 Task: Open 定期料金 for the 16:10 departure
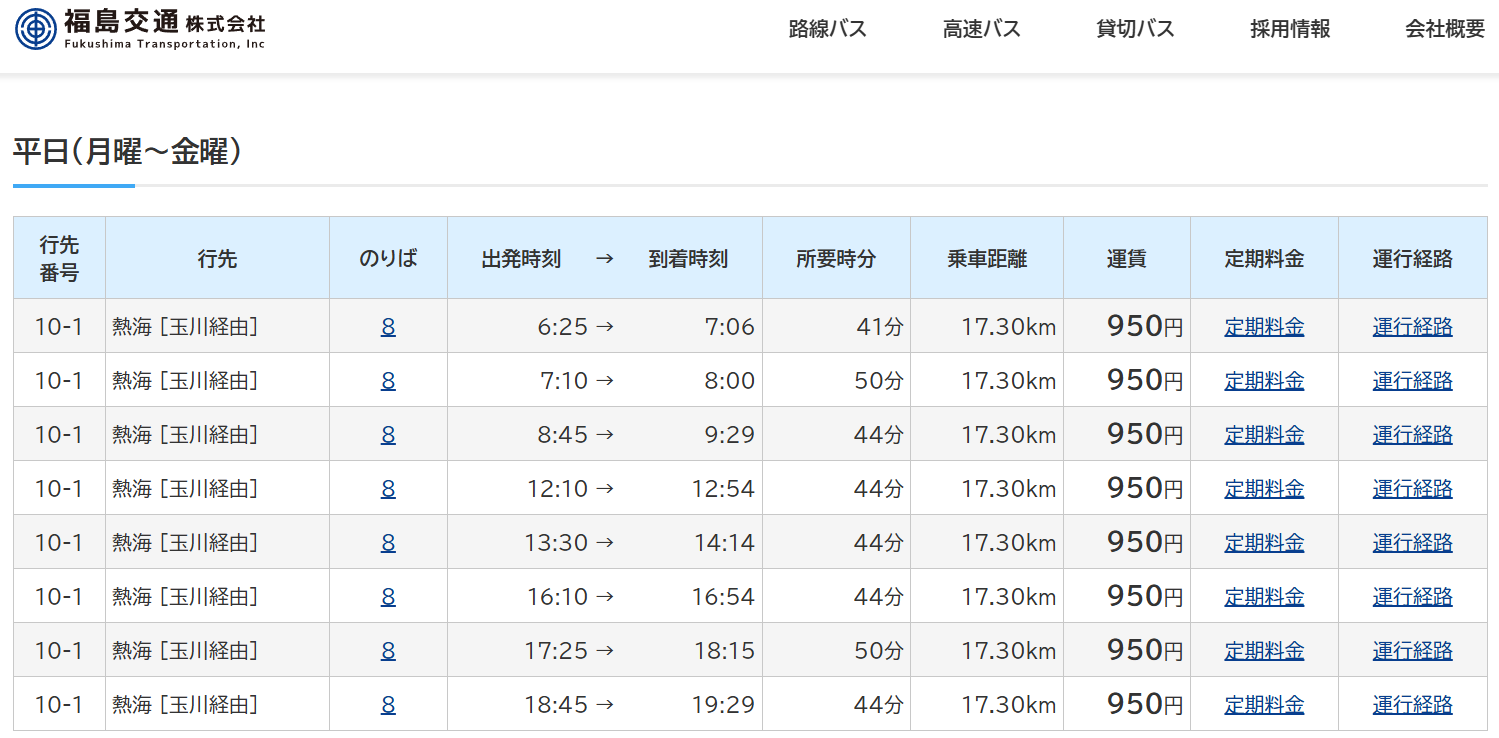click(1264, 597)
